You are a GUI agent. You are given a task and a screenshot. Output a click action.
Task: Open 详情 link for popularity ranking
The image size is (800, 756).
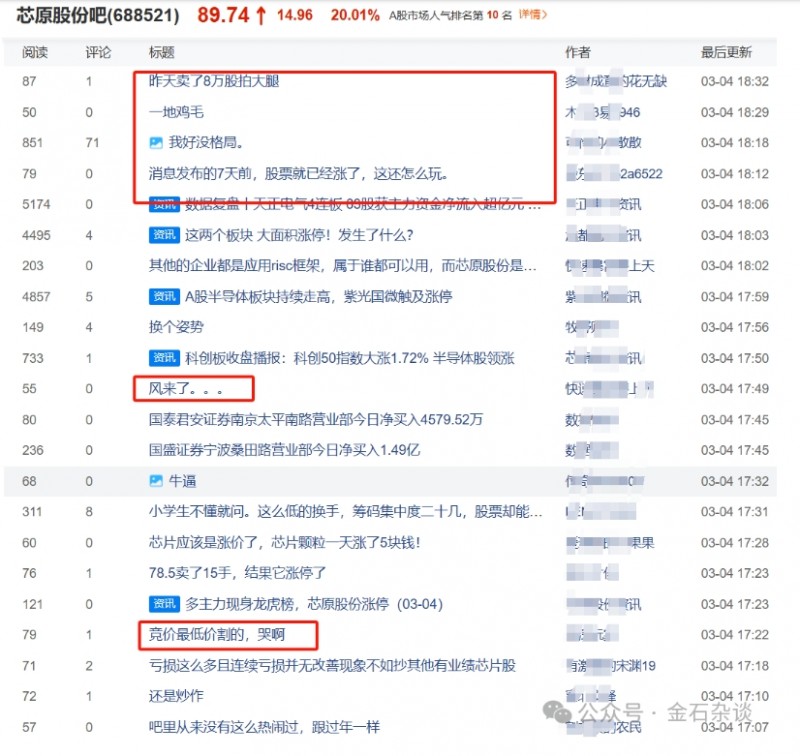[x=534, y=16]
